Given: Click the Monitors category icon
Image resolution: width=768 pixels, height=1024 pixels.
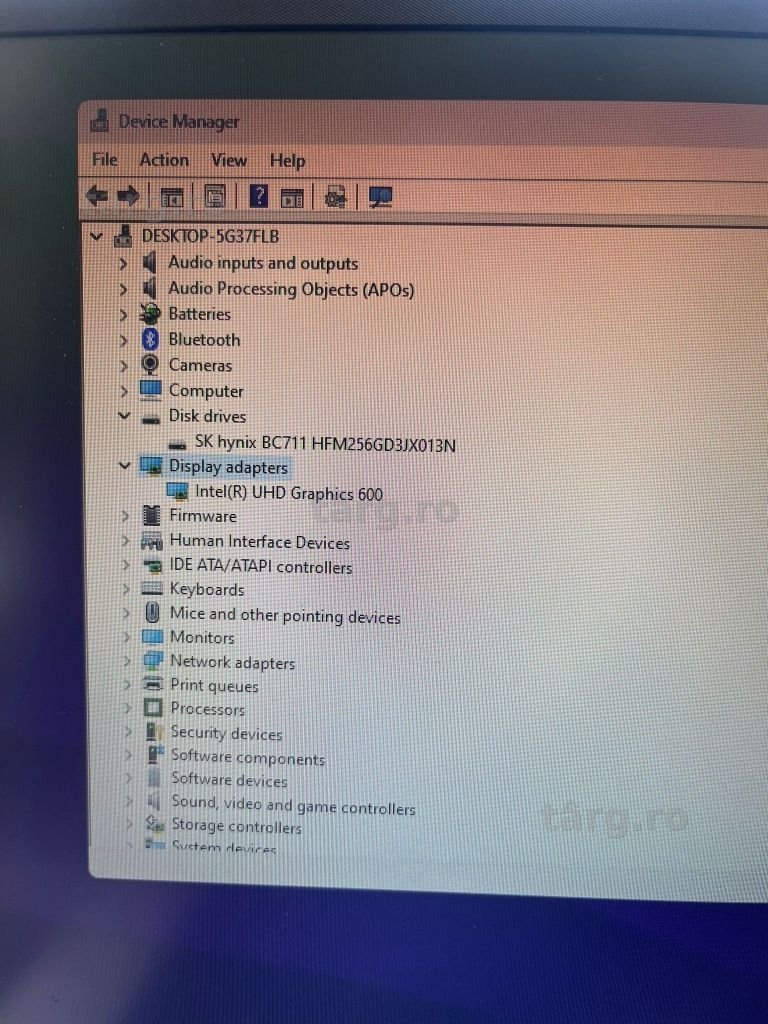Looking at the screenshot, I should (152, 637).
